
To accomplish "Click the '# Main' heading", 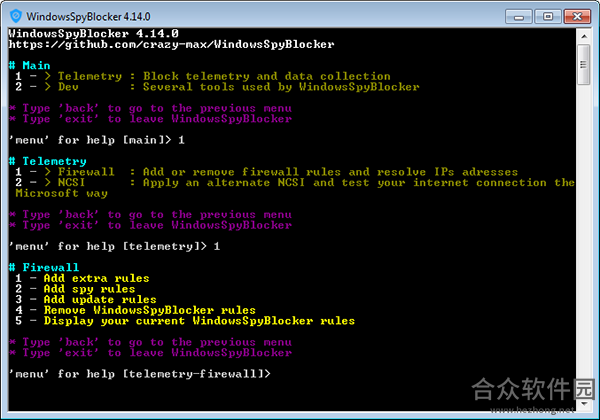I will 29,65.
